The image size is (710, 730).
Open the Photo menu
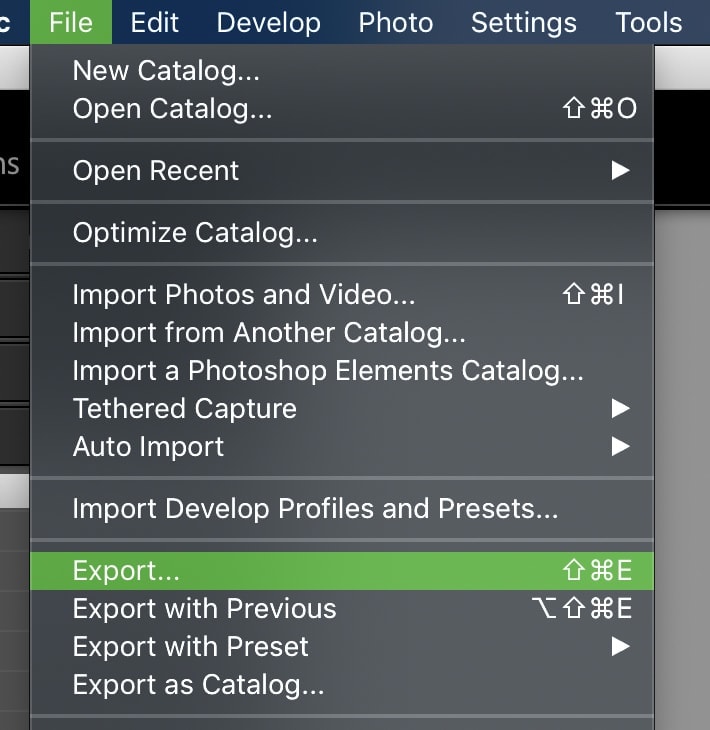[x=396, y=22]
